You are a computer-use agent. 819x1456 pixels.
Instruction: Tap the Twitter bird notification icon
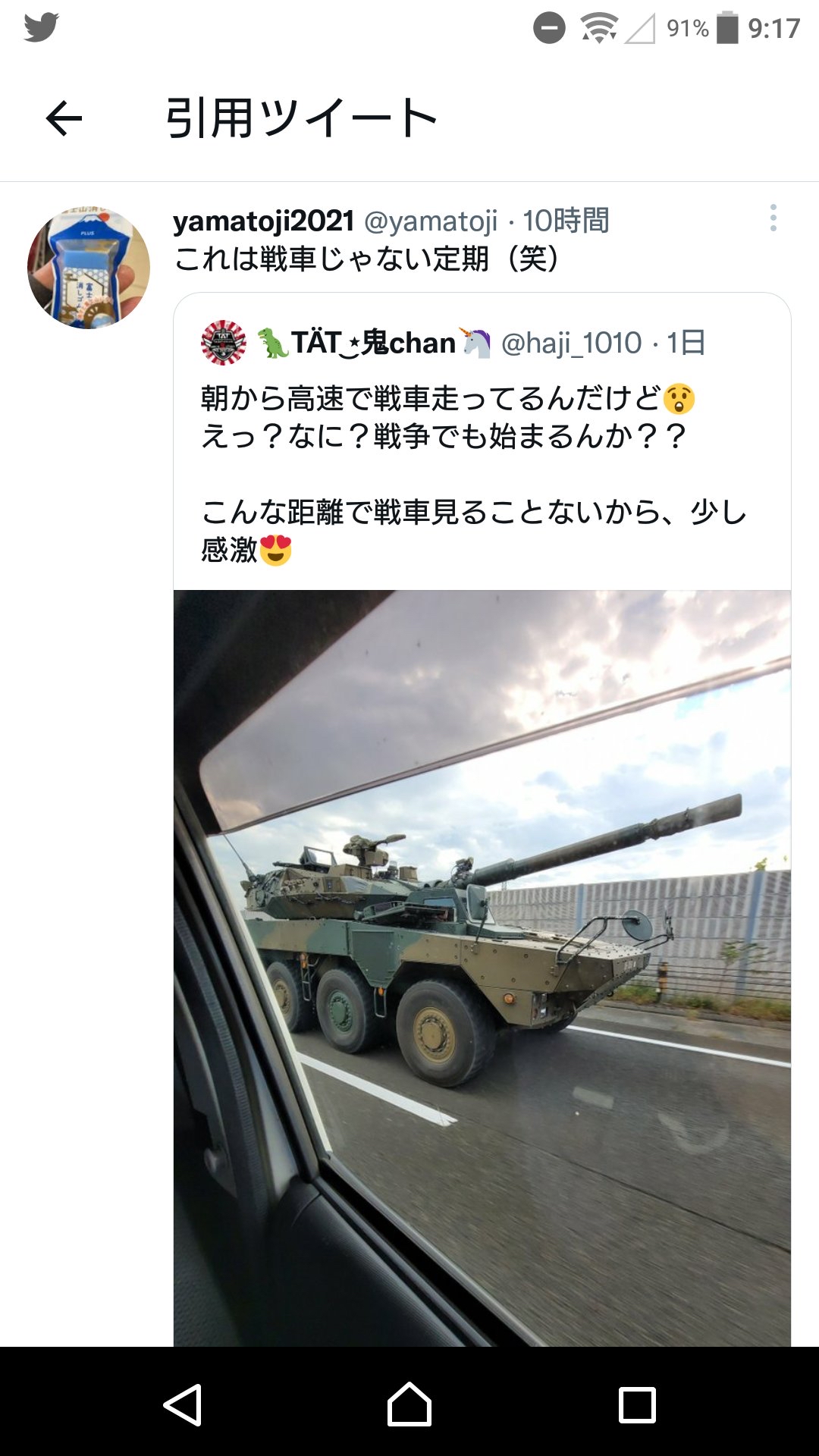[x=41, y=28]
